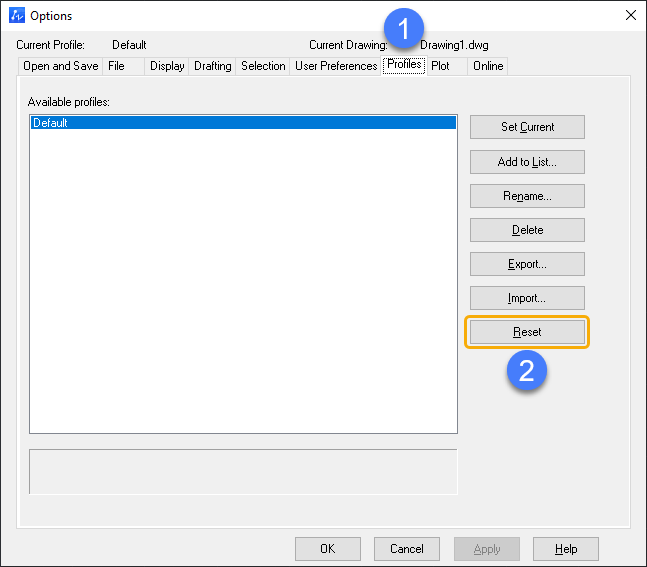The image size is (647, 567).
Task: Open the Online tab
Action: (x=488, y=66)
